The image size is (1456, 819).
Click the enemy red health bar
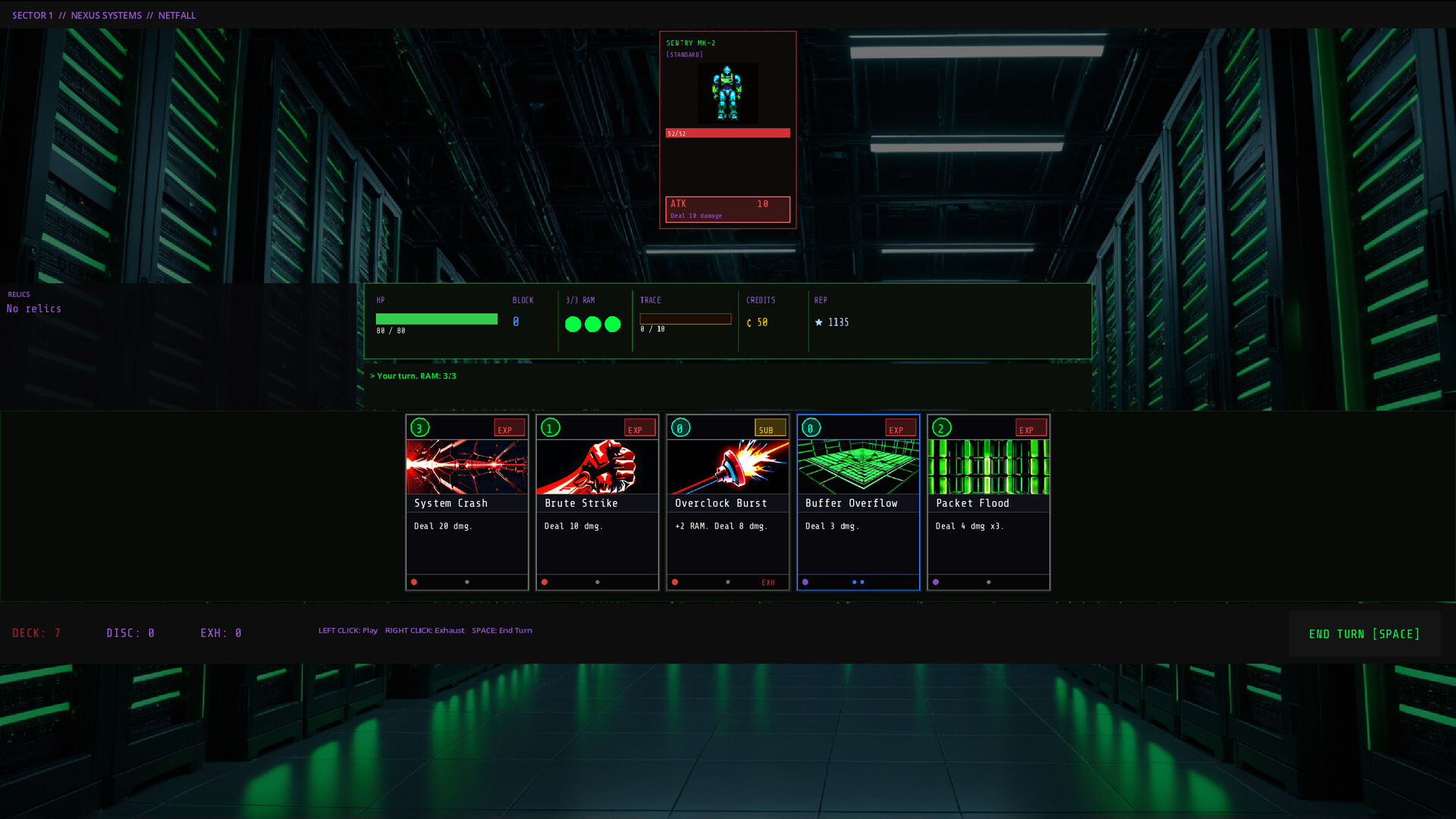pos(727,133)
